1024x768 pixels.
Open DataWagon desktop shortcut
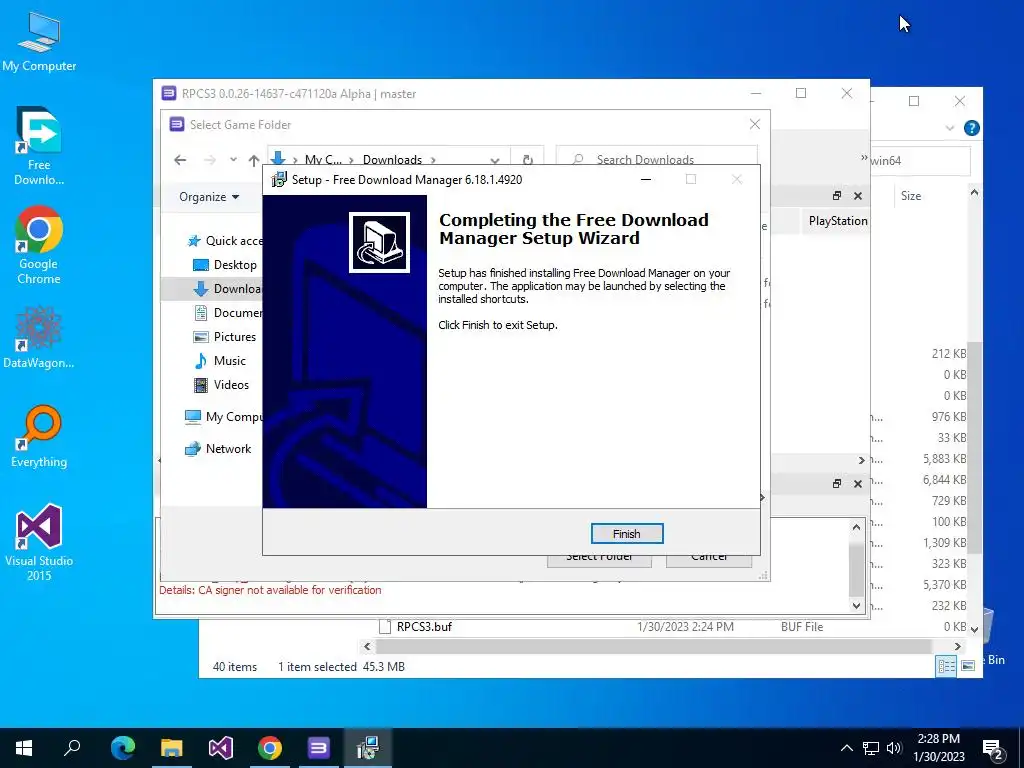pos(39,338)
